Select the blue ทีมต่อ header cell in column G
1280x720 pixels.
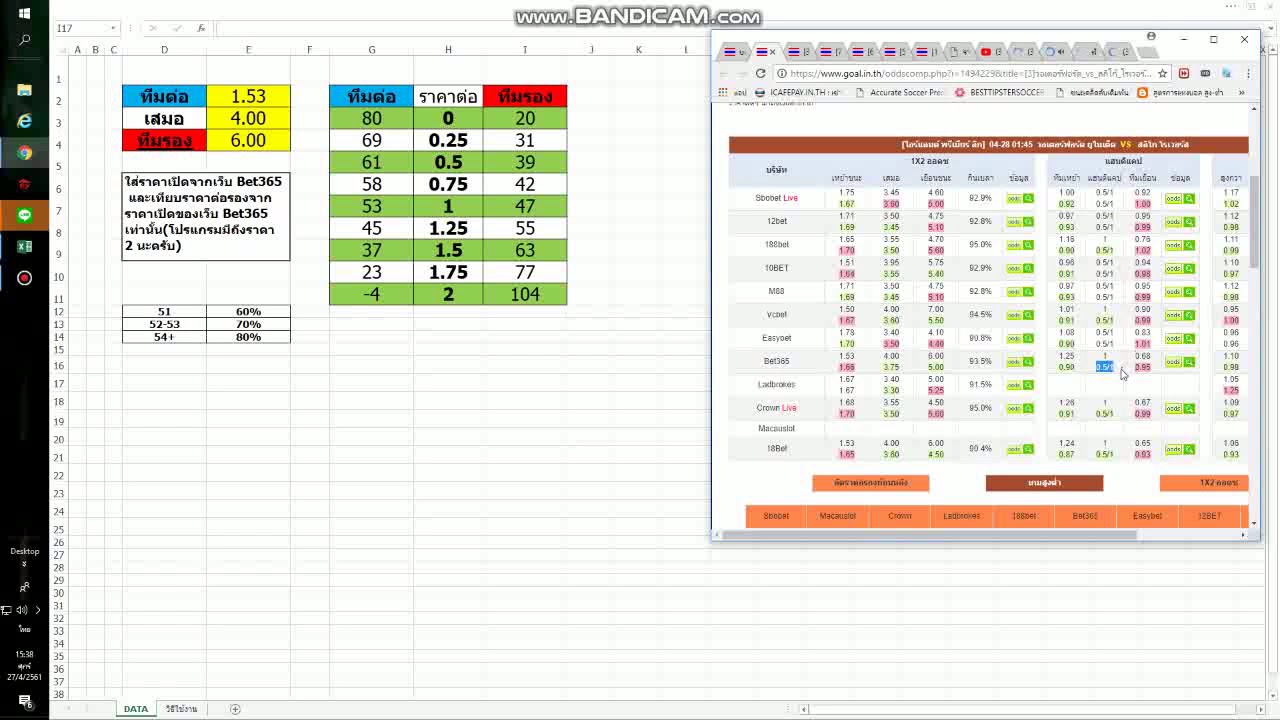(371, 96)
